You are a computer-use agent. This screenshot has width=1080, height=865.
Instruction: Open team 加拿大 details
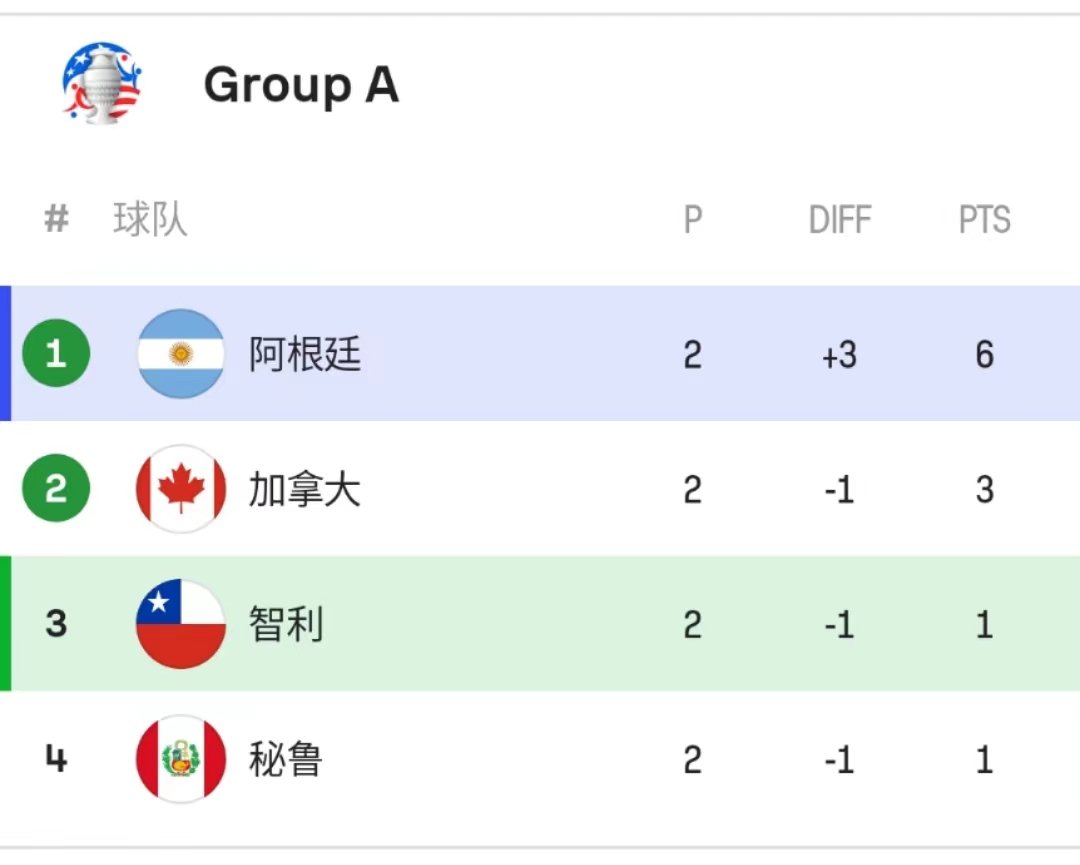[x=304, y=489]
